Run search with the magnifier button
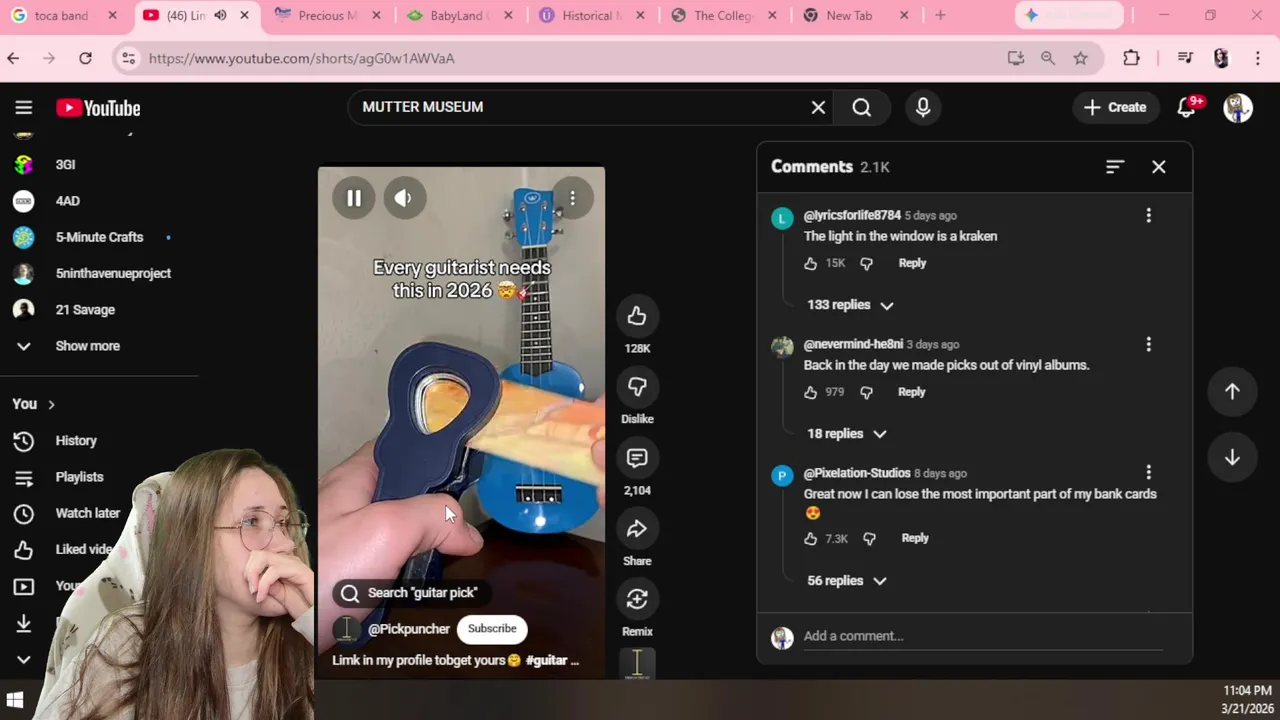 (862, 107)
